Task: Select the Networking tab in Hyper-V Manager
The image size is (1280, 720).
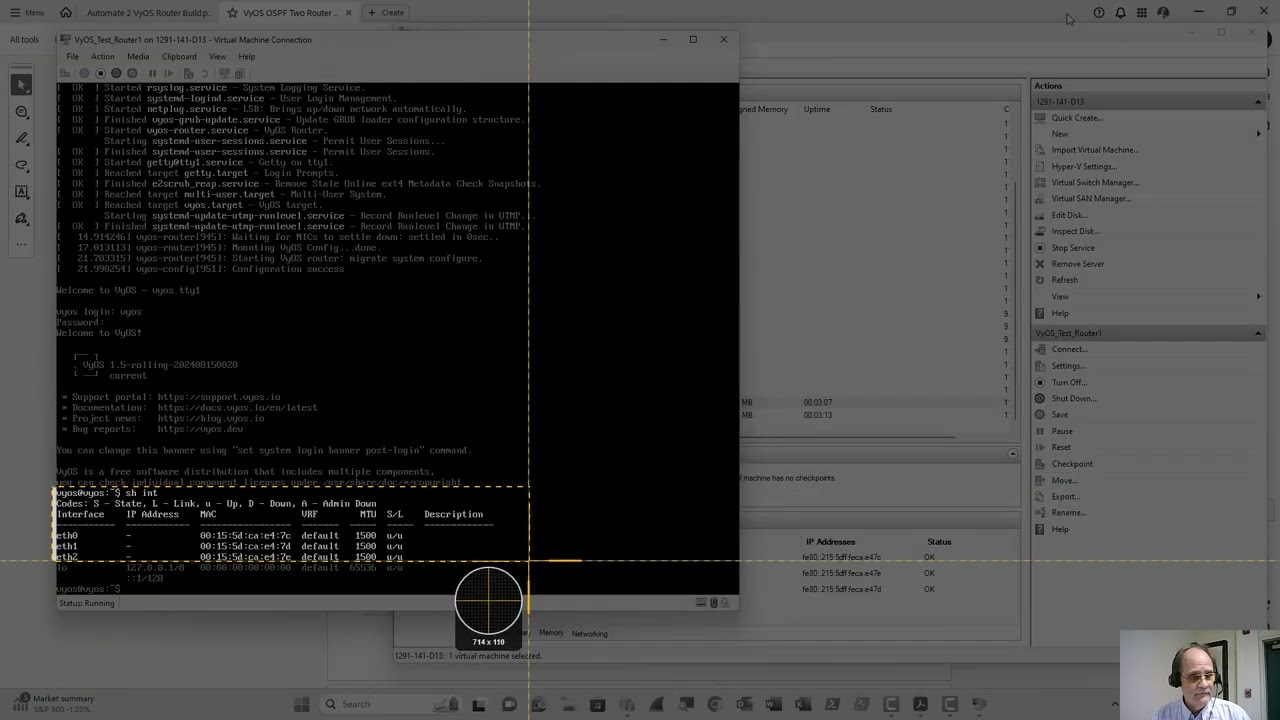Action: point(589,633)
